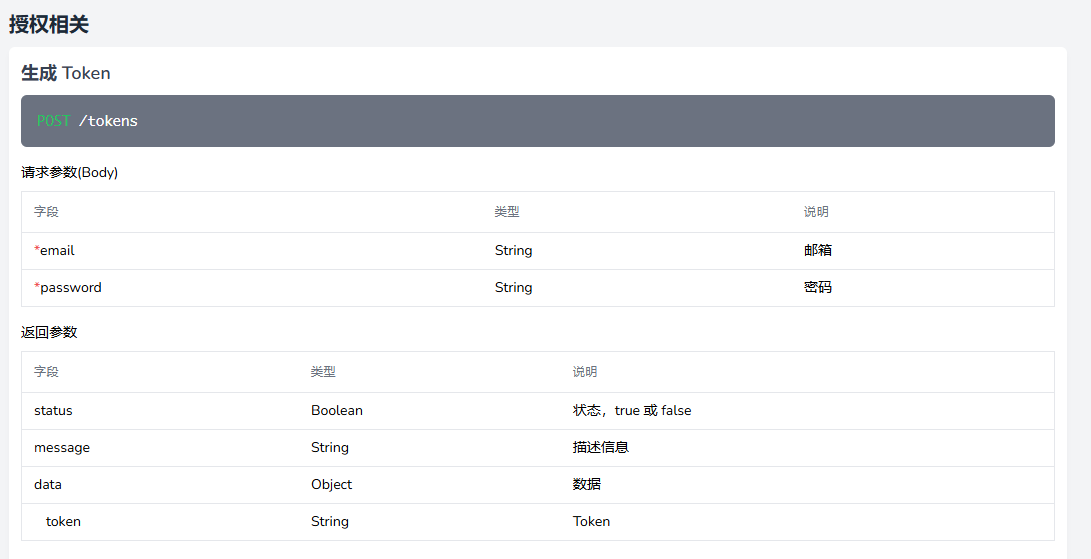The width and height of the screenshot is (1091, 559).
Task: Click the 授权相关 section heading
Action: (x=49, y=24)
